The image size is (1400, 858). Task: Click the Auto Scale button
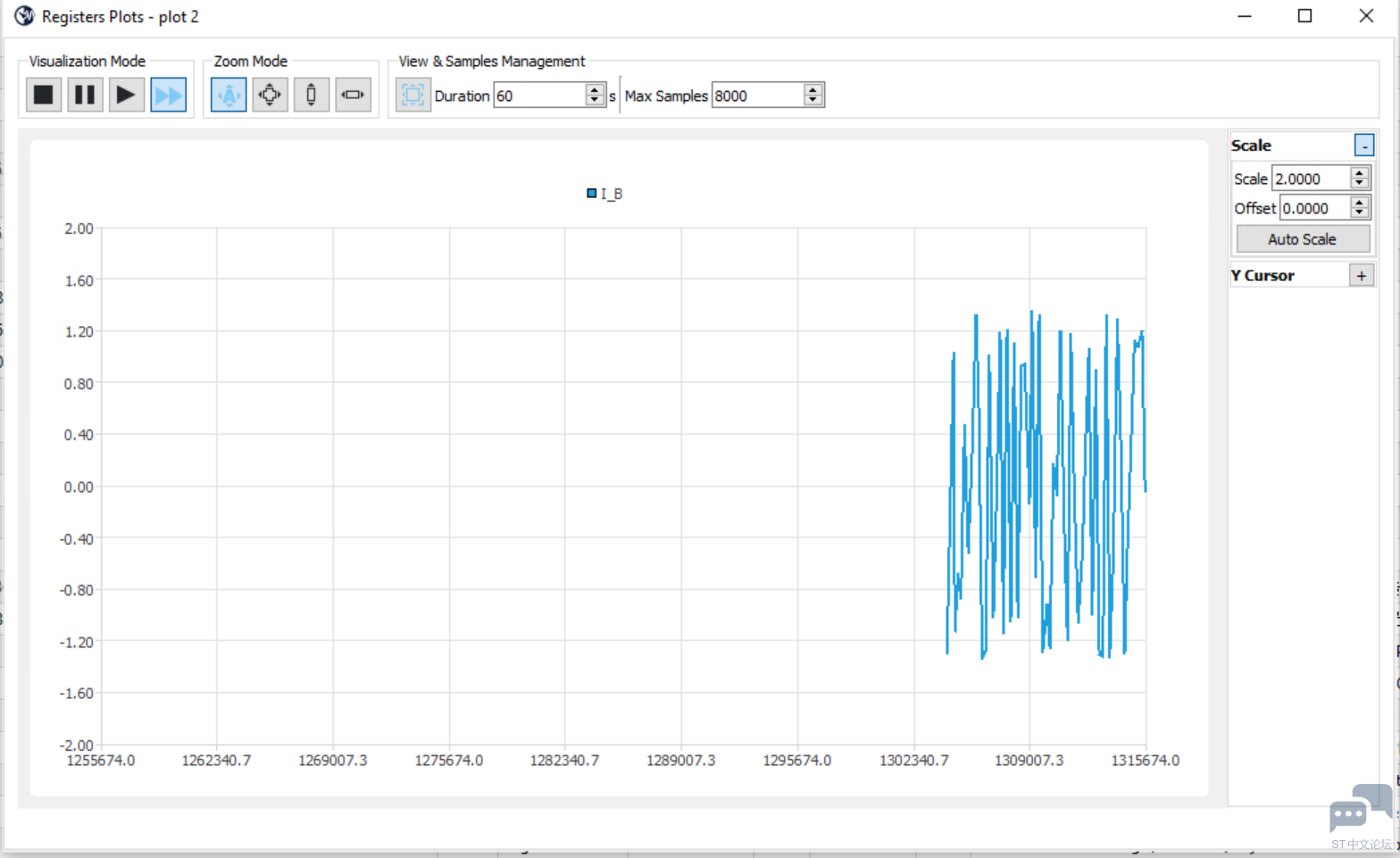pos(1302,239)
